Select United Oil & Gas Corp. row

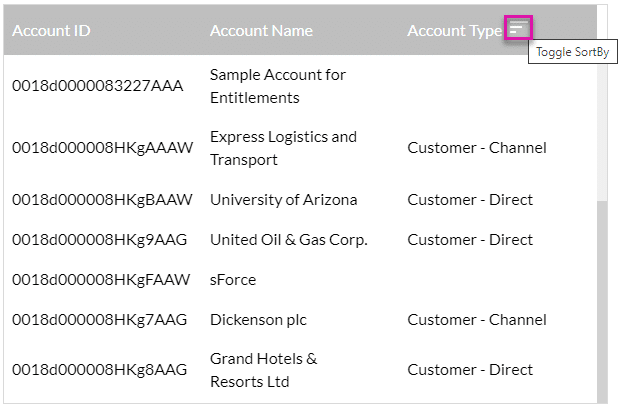[301, 239]
